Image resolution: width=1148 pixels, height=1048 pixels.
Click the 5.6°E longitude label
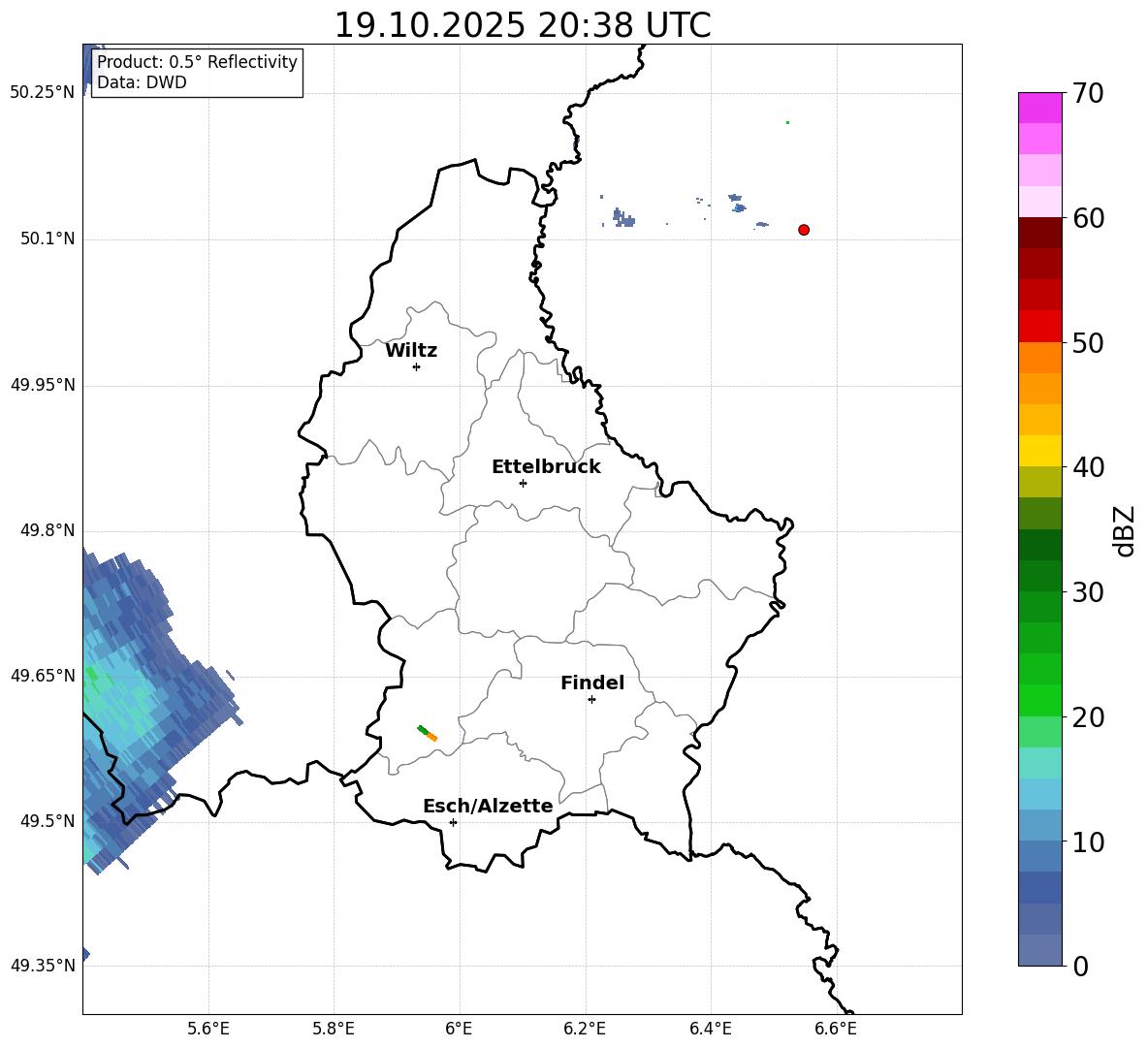[x=208, y=1029]
